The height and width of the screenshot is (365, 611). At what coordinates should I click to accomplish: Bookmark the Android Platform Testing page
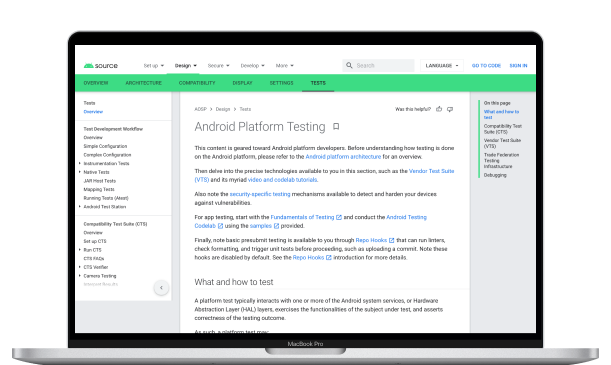click(x=336, y=127)
